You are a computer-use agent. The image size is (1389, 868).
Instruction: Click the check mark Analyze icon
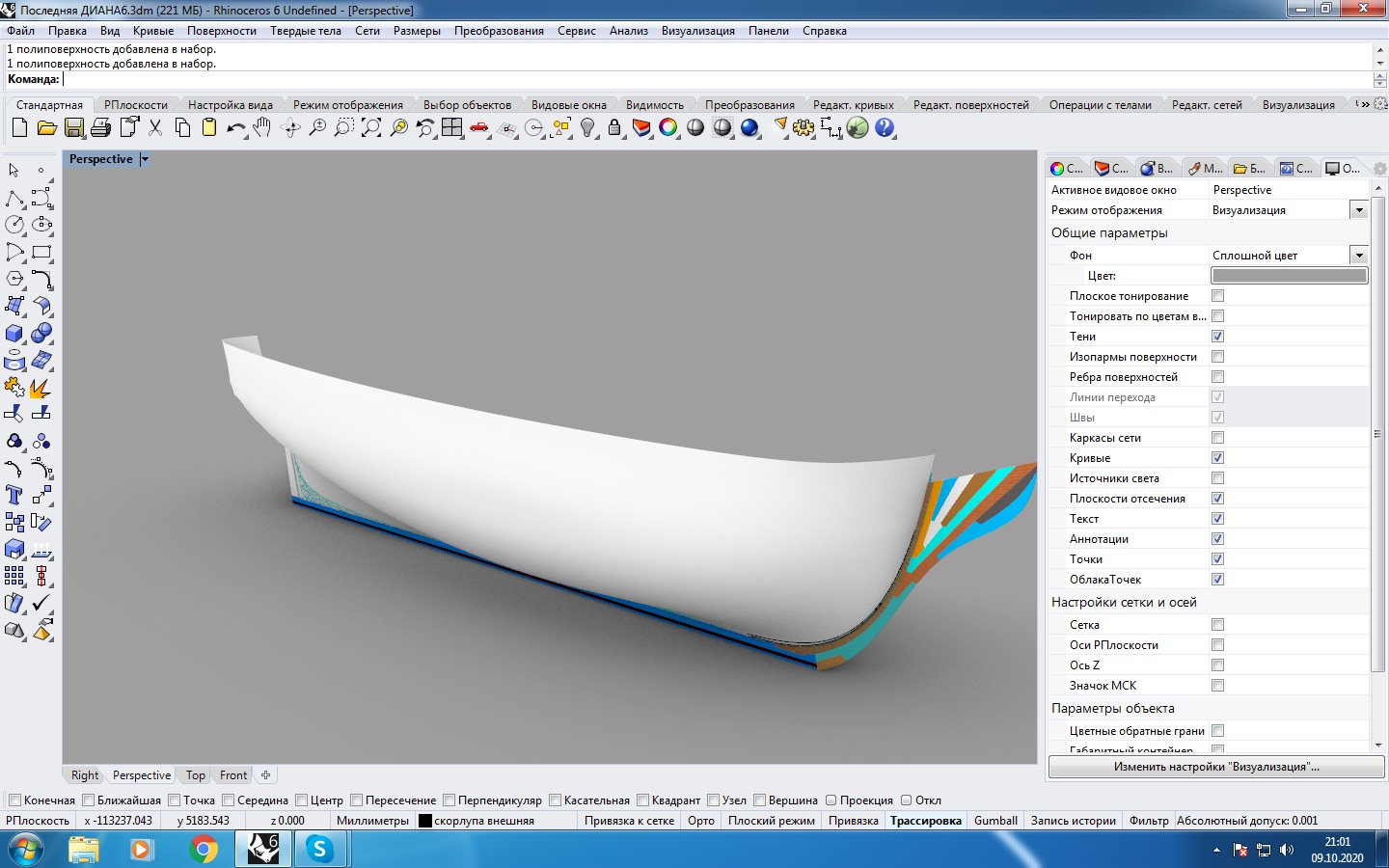[41, 603]
